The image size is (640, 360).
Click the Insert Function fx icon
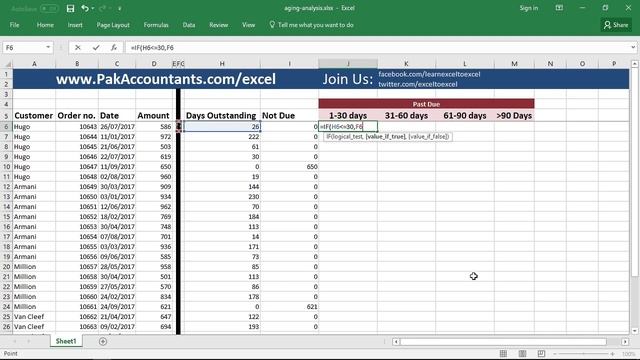click(x=114, y=48)
